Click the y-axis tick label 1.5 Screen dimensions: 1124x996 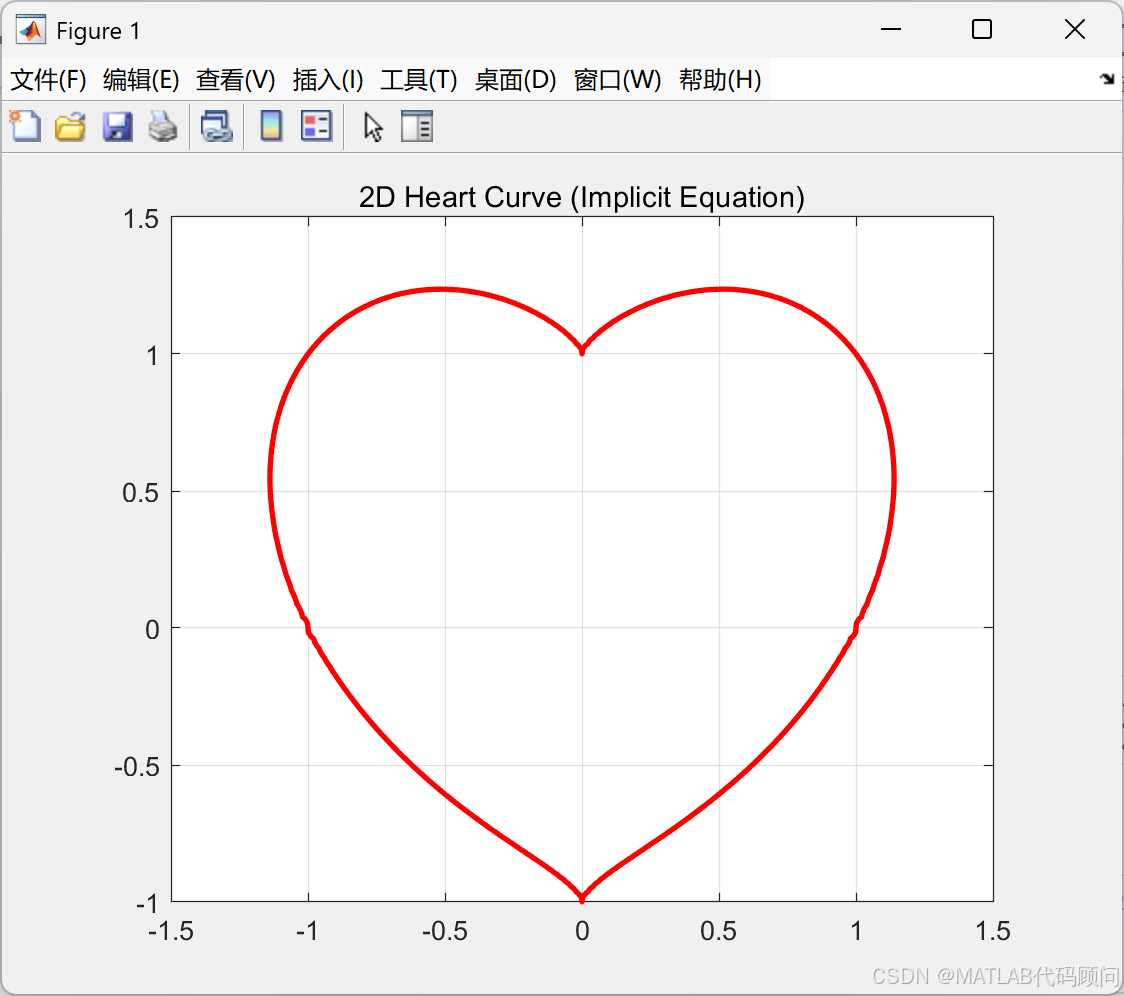coord(140,219)
